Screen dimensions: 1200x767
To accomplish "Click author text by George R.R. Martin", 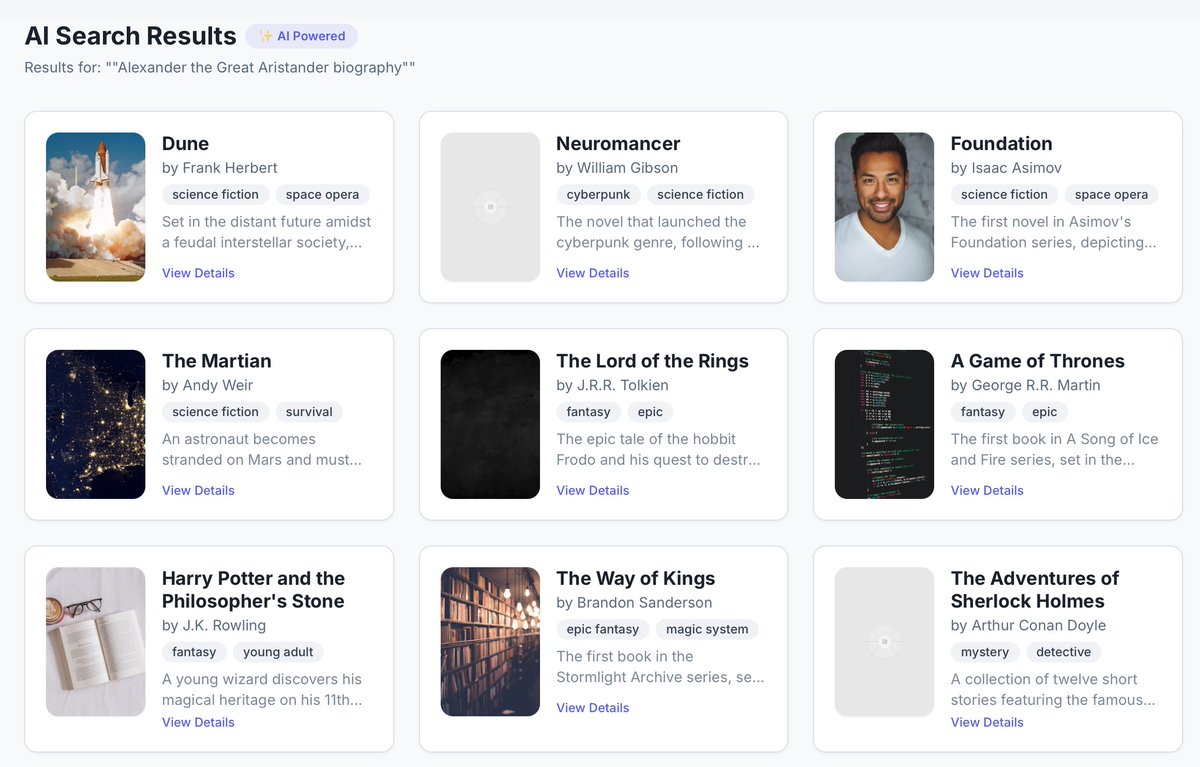I will 1025,385.
